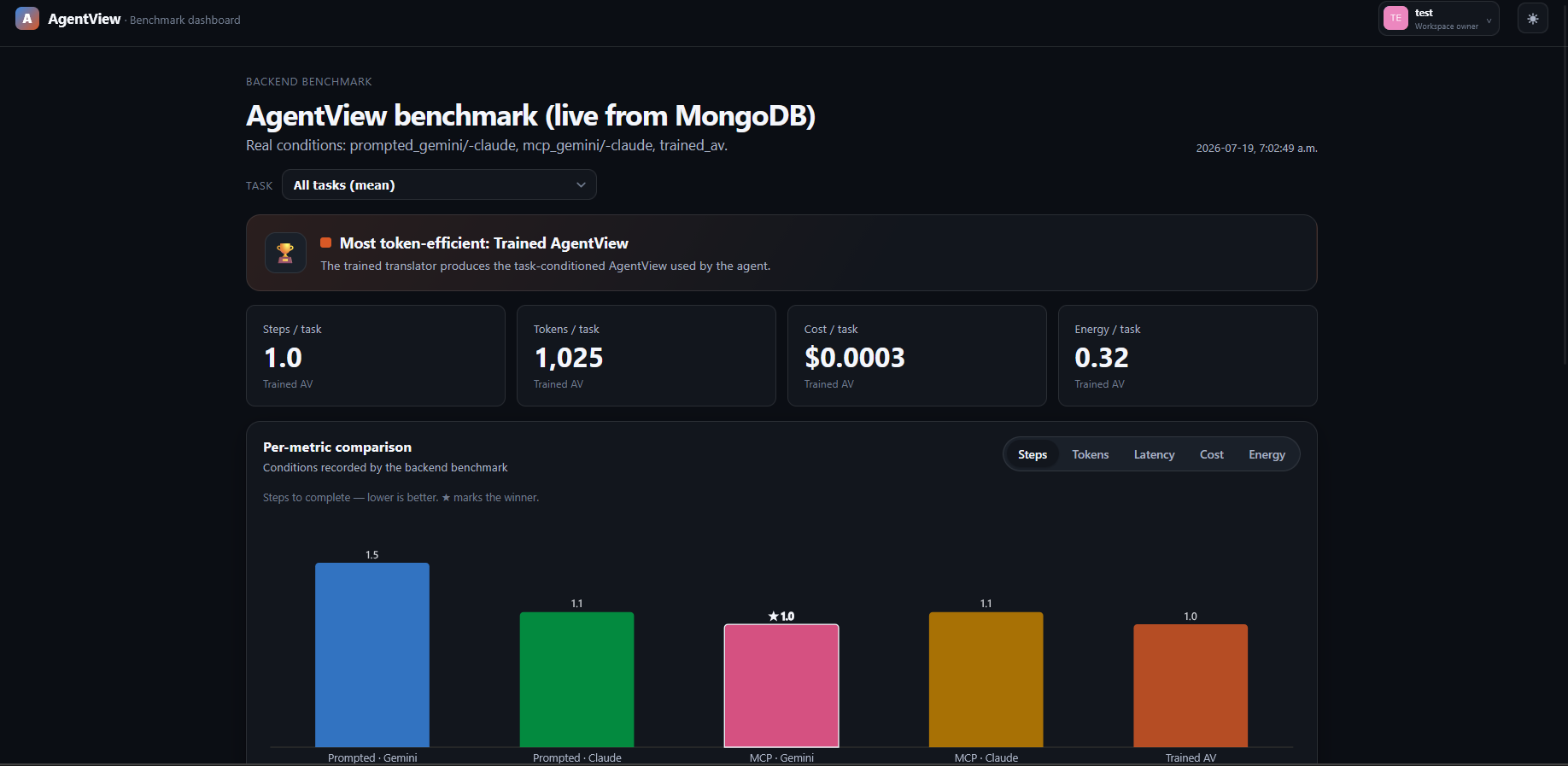Select the Energy metric tab
The width and height of the screenshot is (1568, 766).
point(1267,454)
